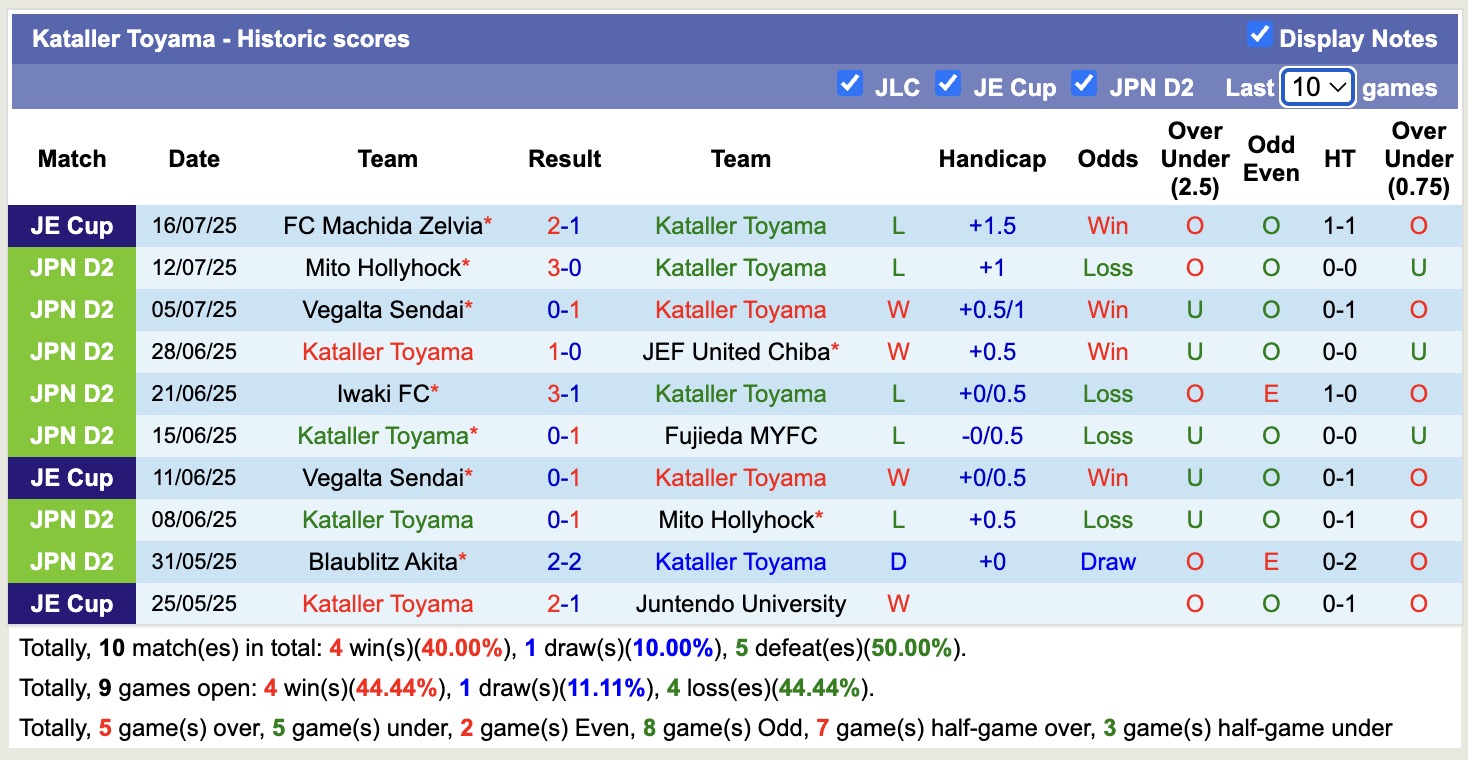Uncheck the JLC competition filter
Viewport: 1468px width, 760px height.
(x=850, y=85)
